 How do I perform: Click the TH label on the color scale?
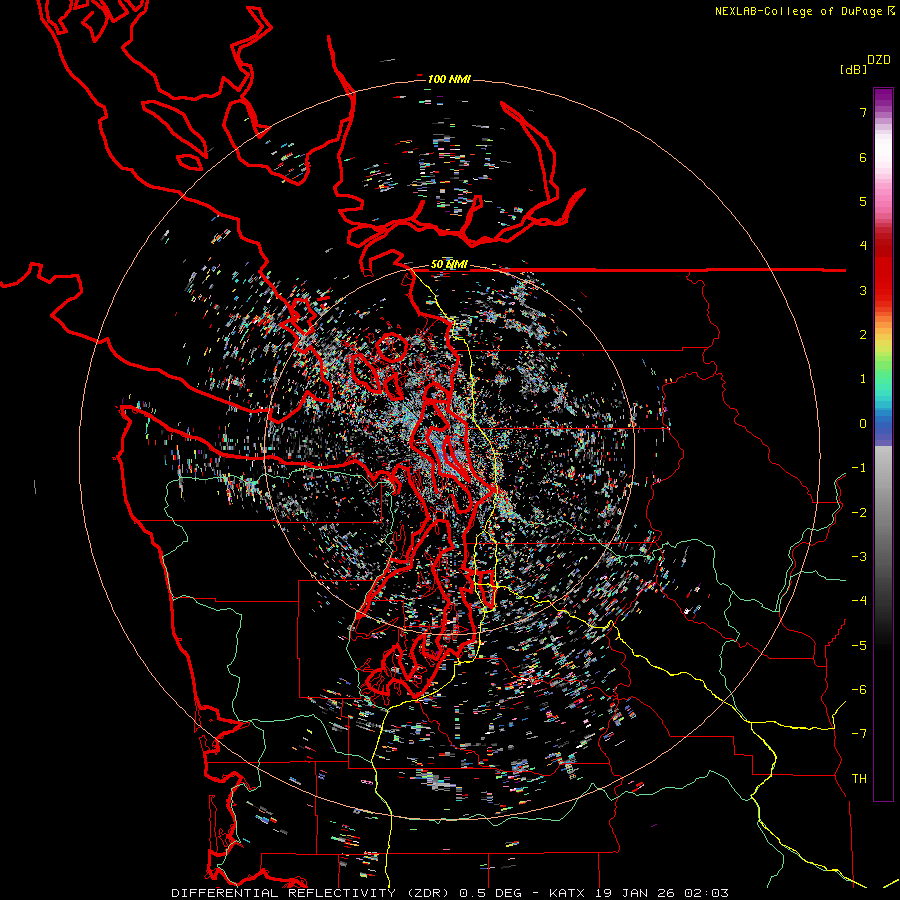[x=859, y=779]
